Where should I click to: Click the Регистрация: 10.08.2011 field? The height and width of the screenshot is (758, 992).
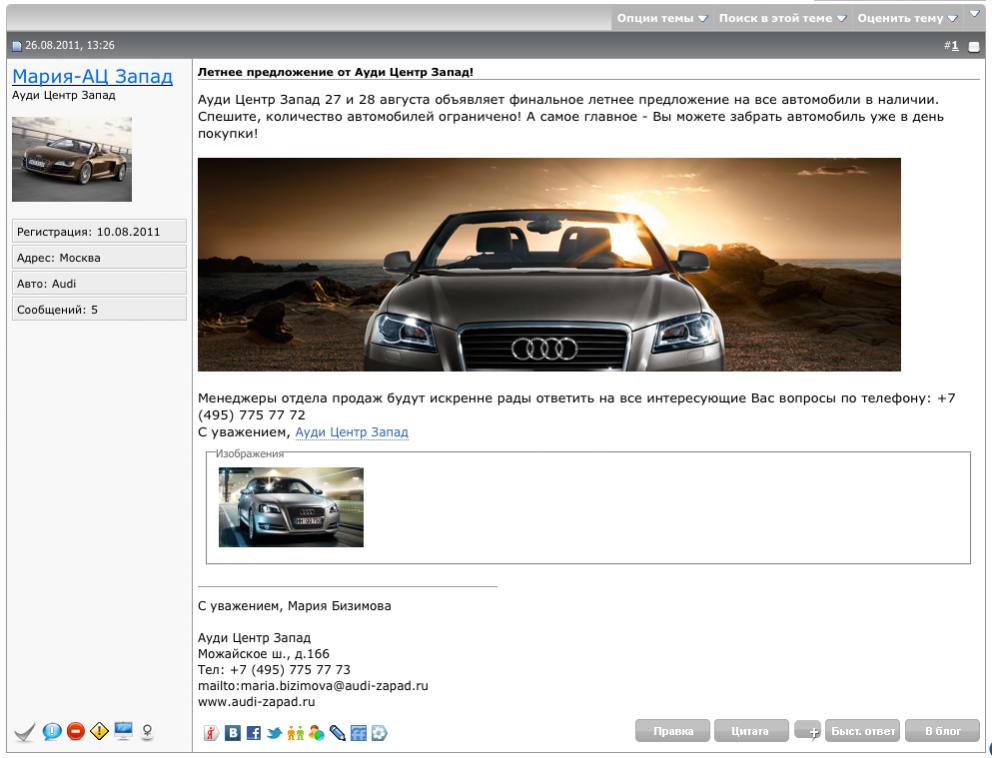tap(99, 232)
